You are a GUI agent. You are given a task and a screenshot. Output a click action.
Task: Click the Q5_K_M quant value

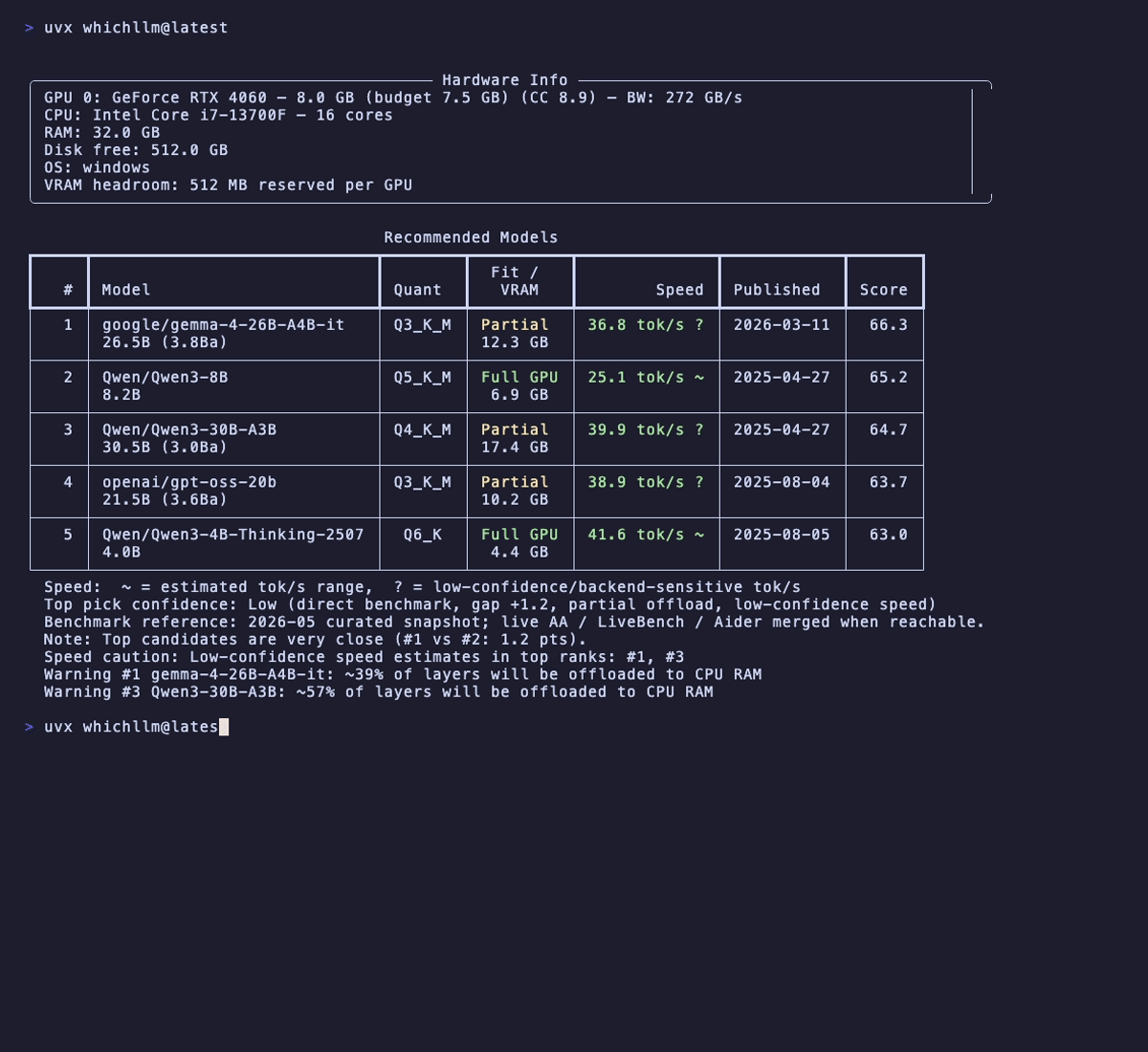click(423, 378)
